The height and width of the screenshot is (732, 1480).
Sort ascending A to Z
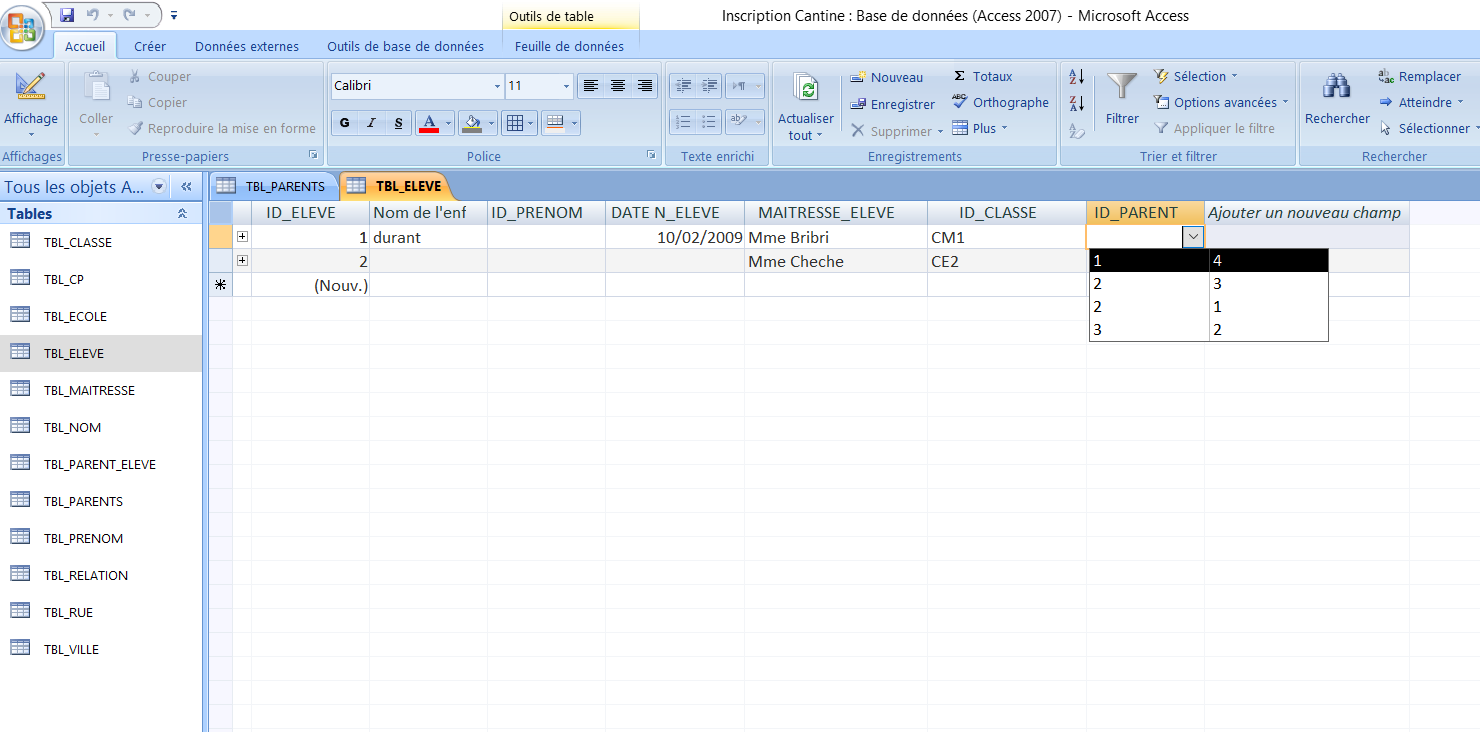[x=1077, y=77]
